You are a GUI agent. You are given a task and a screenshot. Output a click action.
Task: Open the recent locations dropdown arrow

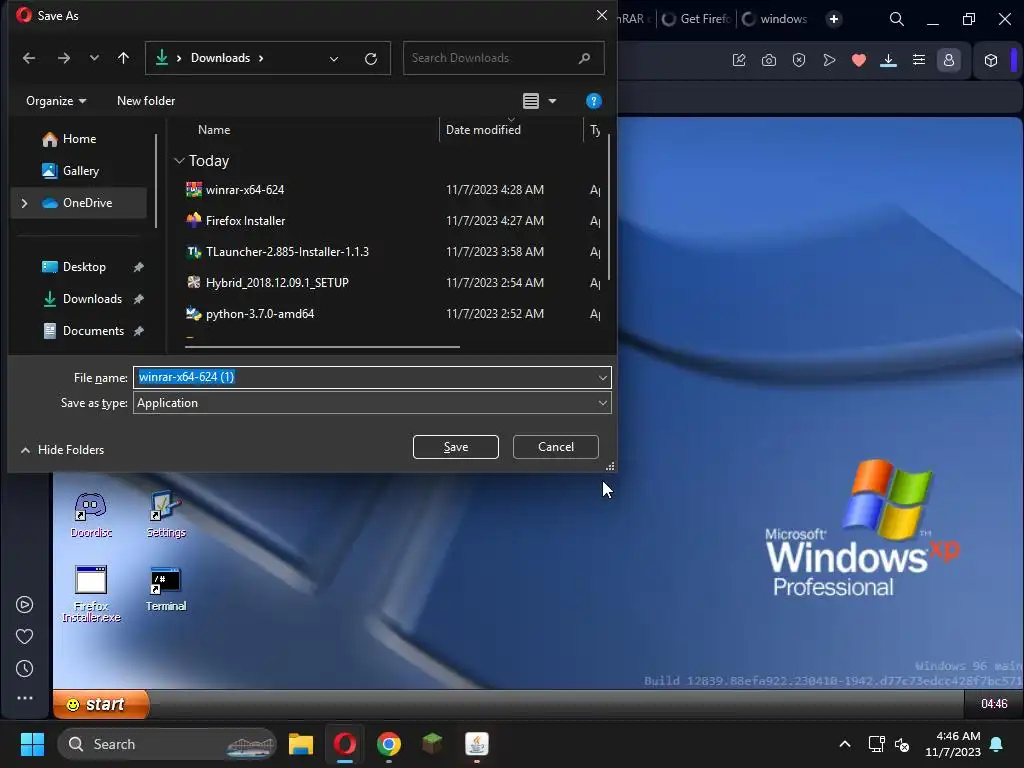tap(94, 58)
